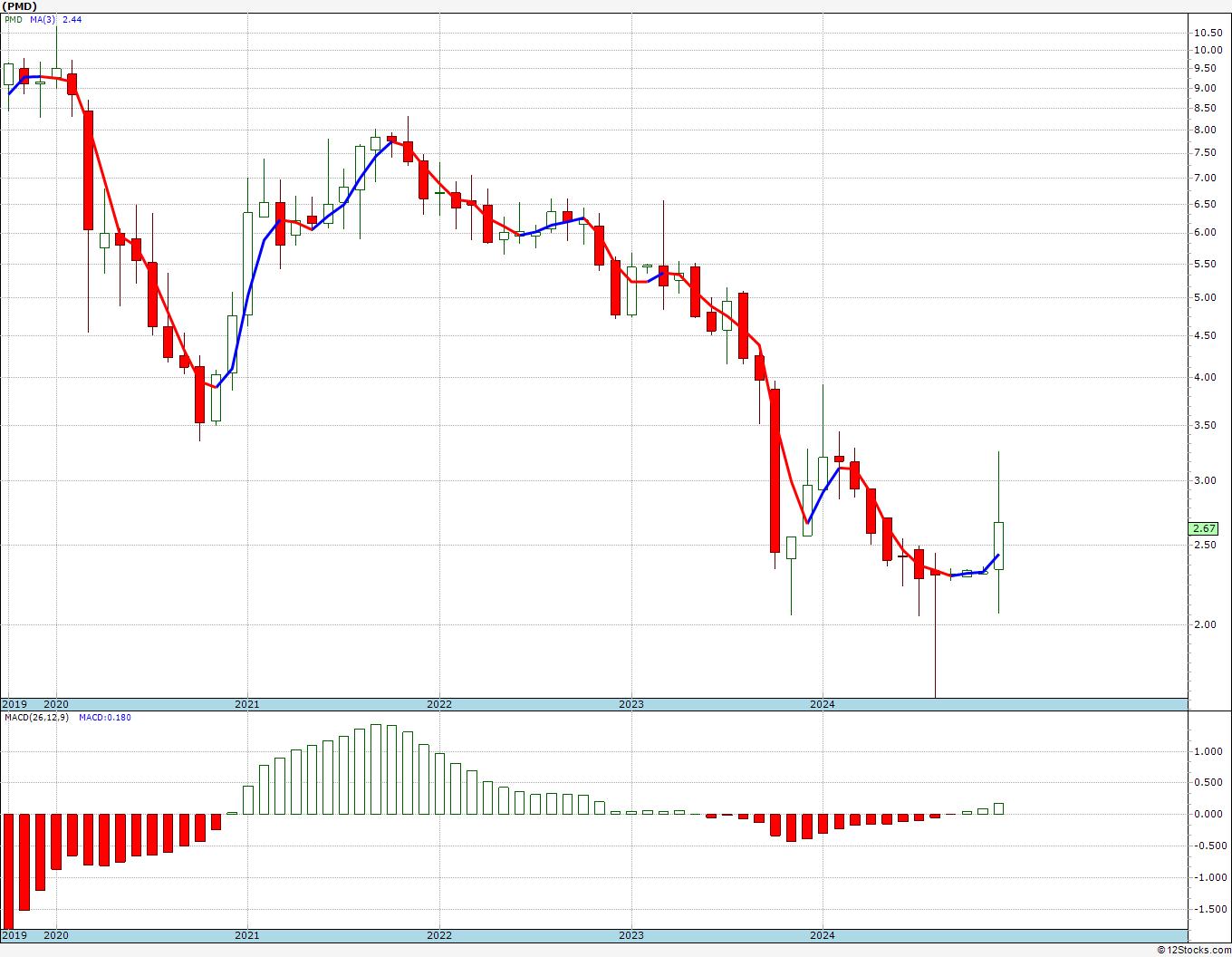Select 2020 on the price chart time axis
The height and width of the screenshot is (957, 1232).
pos(56,704)
